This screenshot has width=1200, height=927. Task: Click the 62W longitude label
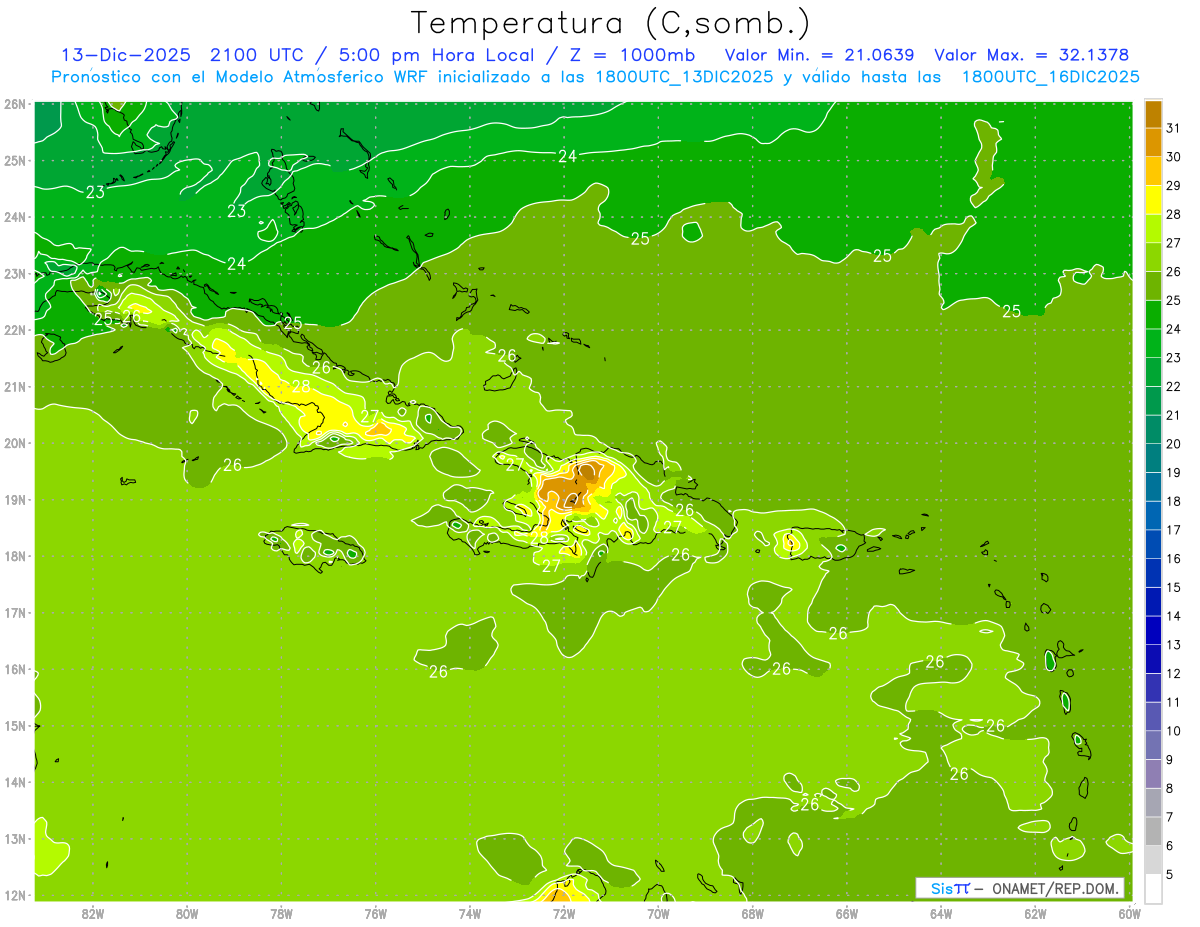(1036, 912)
